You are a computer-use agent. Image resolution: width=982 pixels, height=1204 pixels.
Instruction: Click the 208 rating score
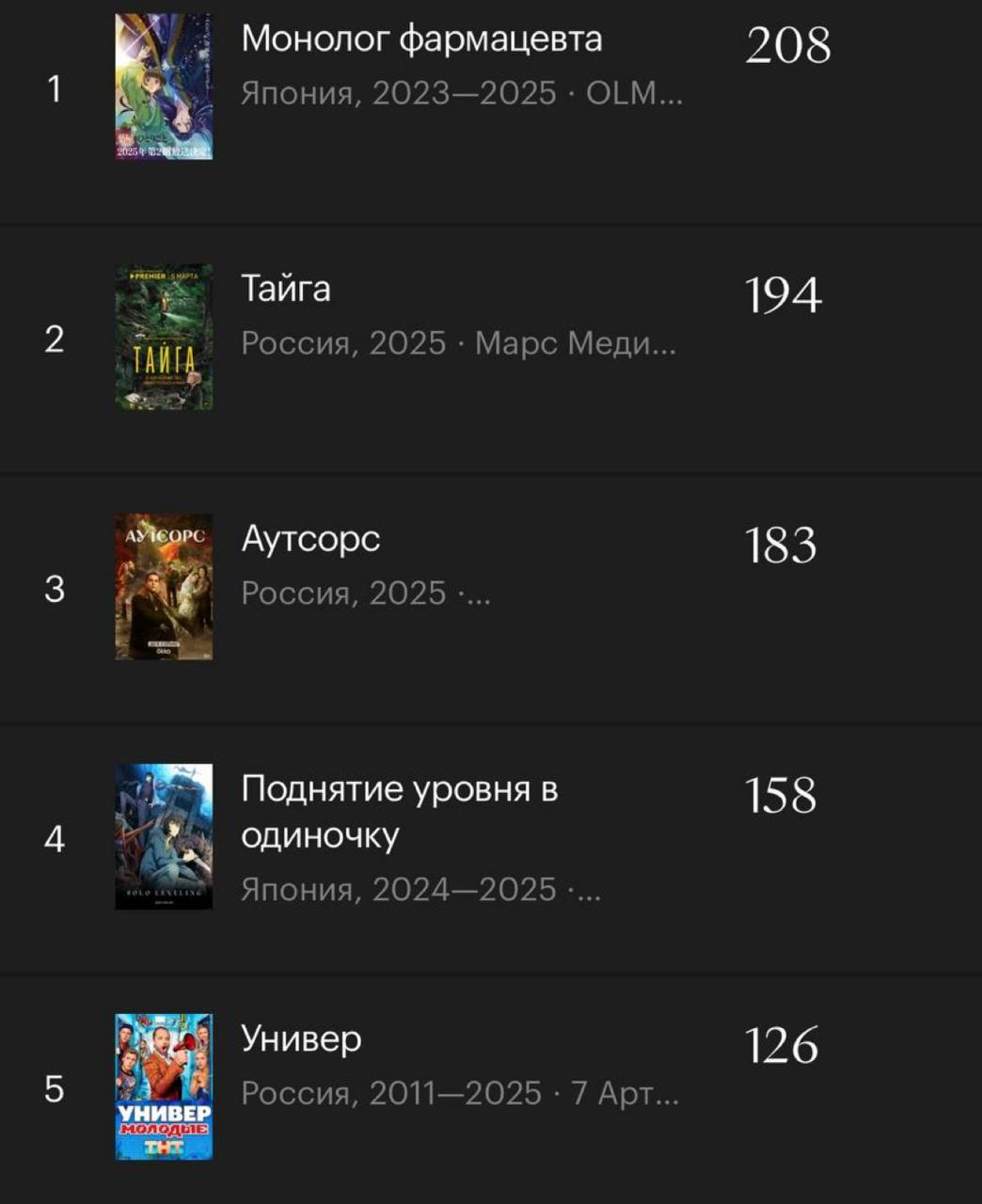pos(787,45)
